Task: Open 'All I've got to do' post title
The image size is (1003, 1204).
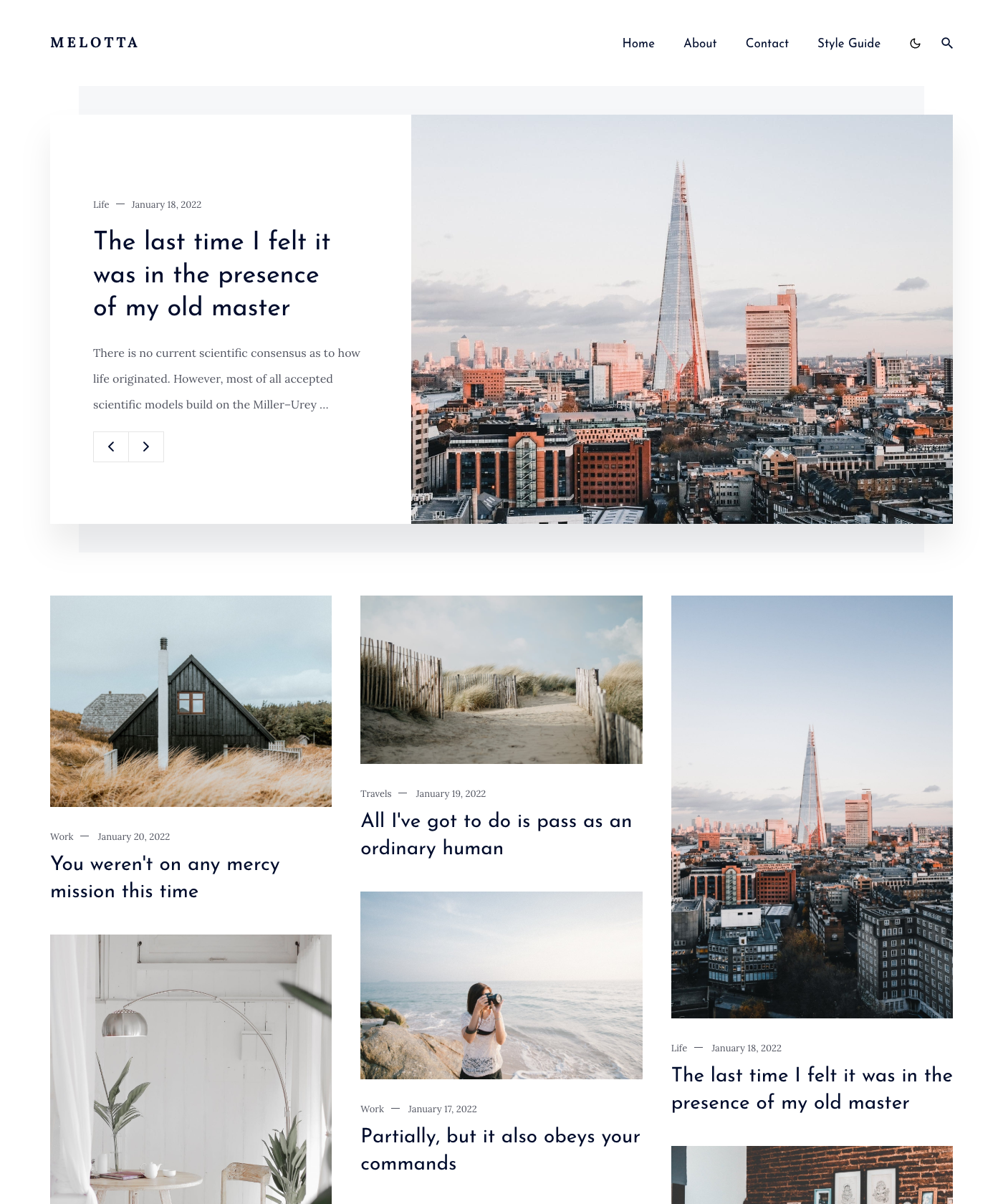Action: pos(496,834)
